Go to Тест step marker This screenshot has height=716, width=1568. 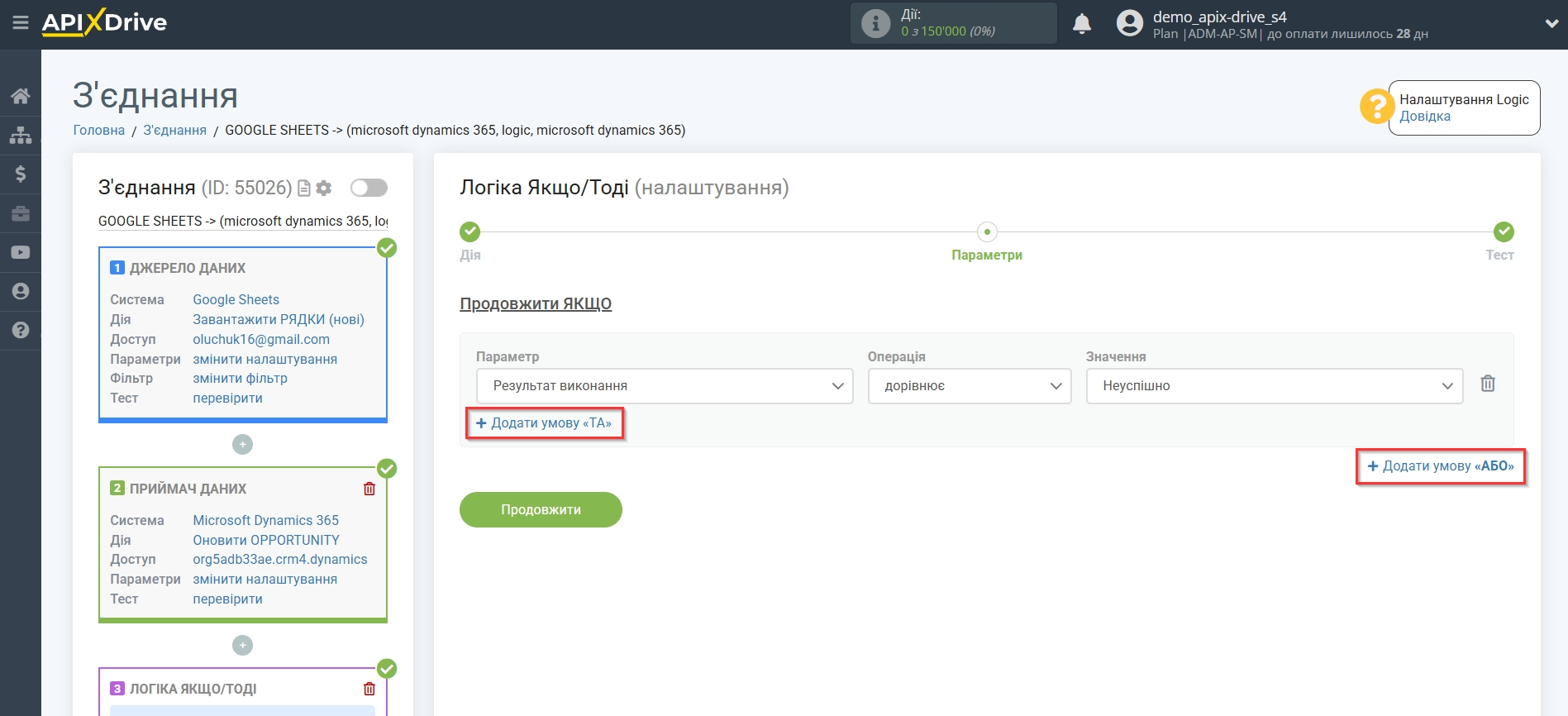coord(1504,232)
